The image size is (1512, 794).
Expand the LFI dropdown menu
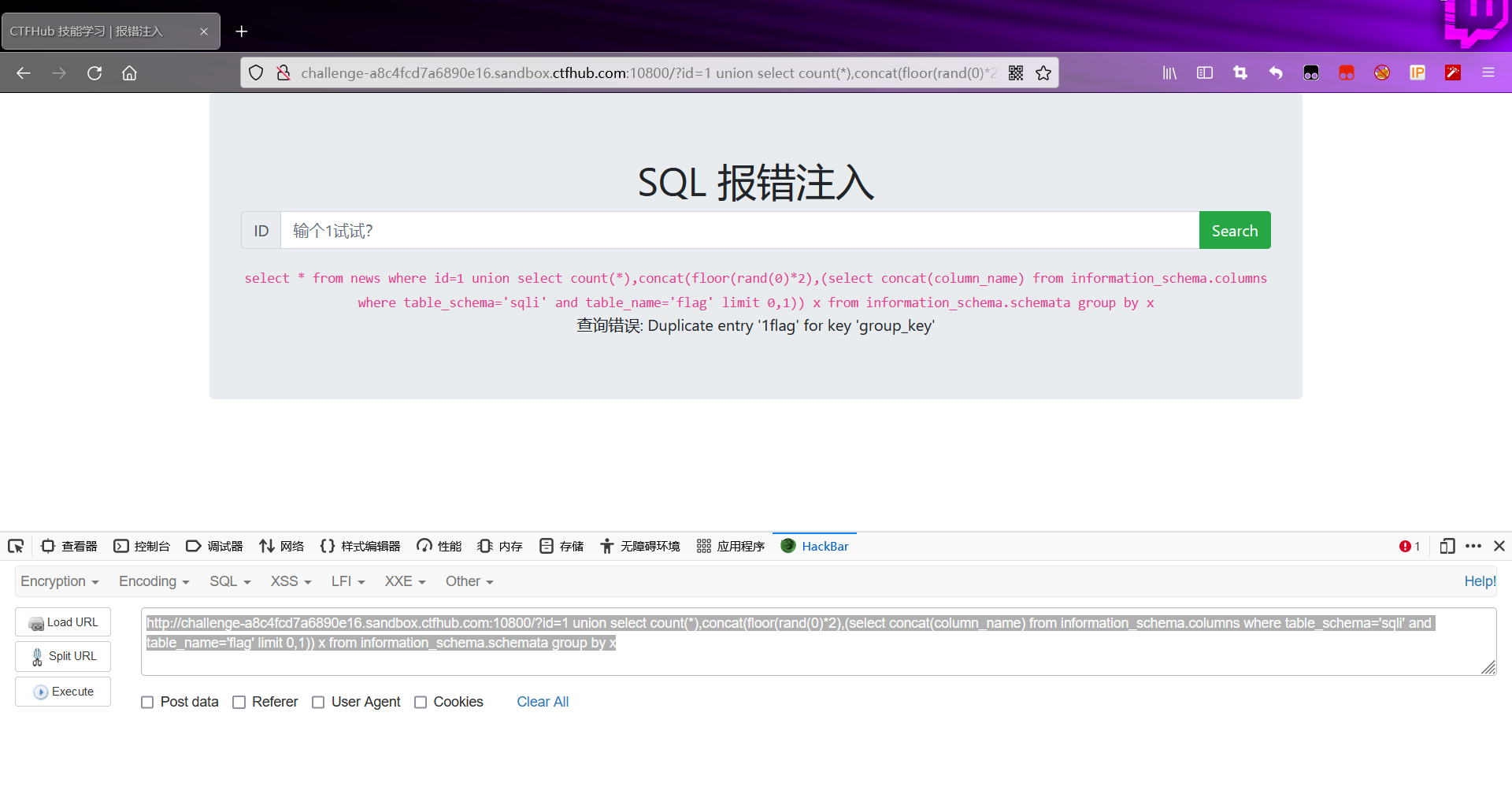coord(348,581)
